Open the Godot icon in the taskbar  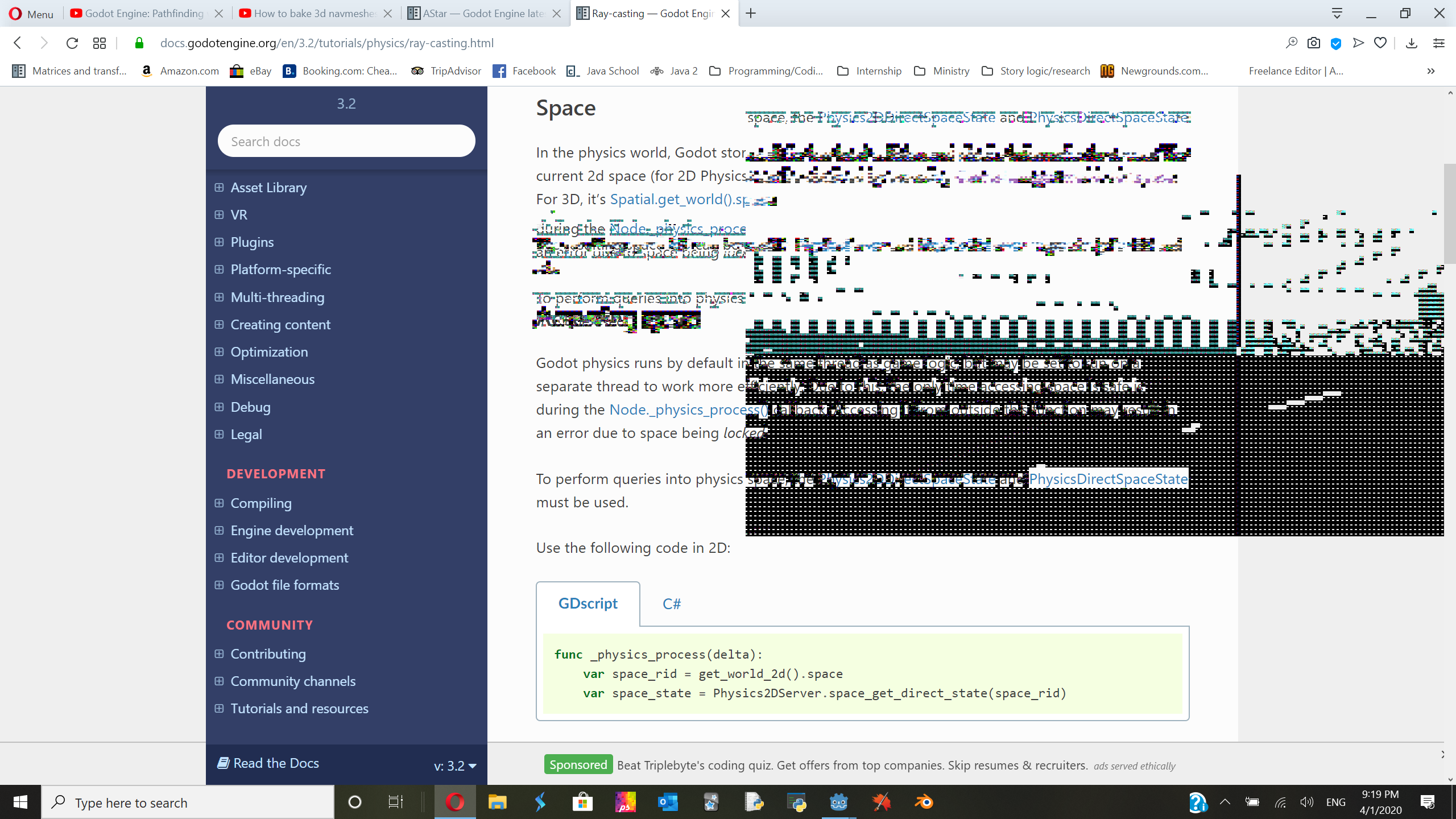(x=839, y=803)
